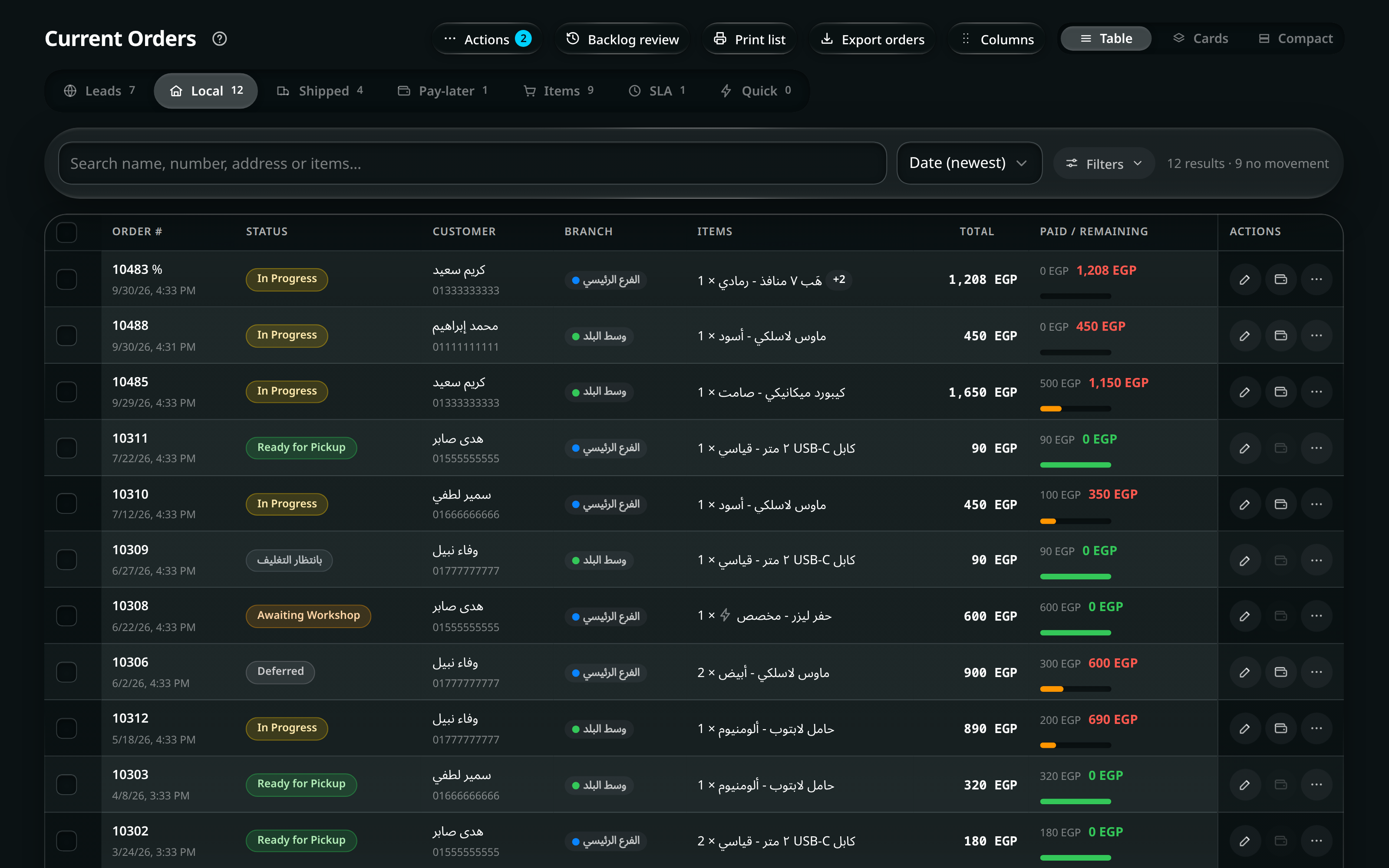Select the checkbox for order 10303

click(x=66, y=785)
